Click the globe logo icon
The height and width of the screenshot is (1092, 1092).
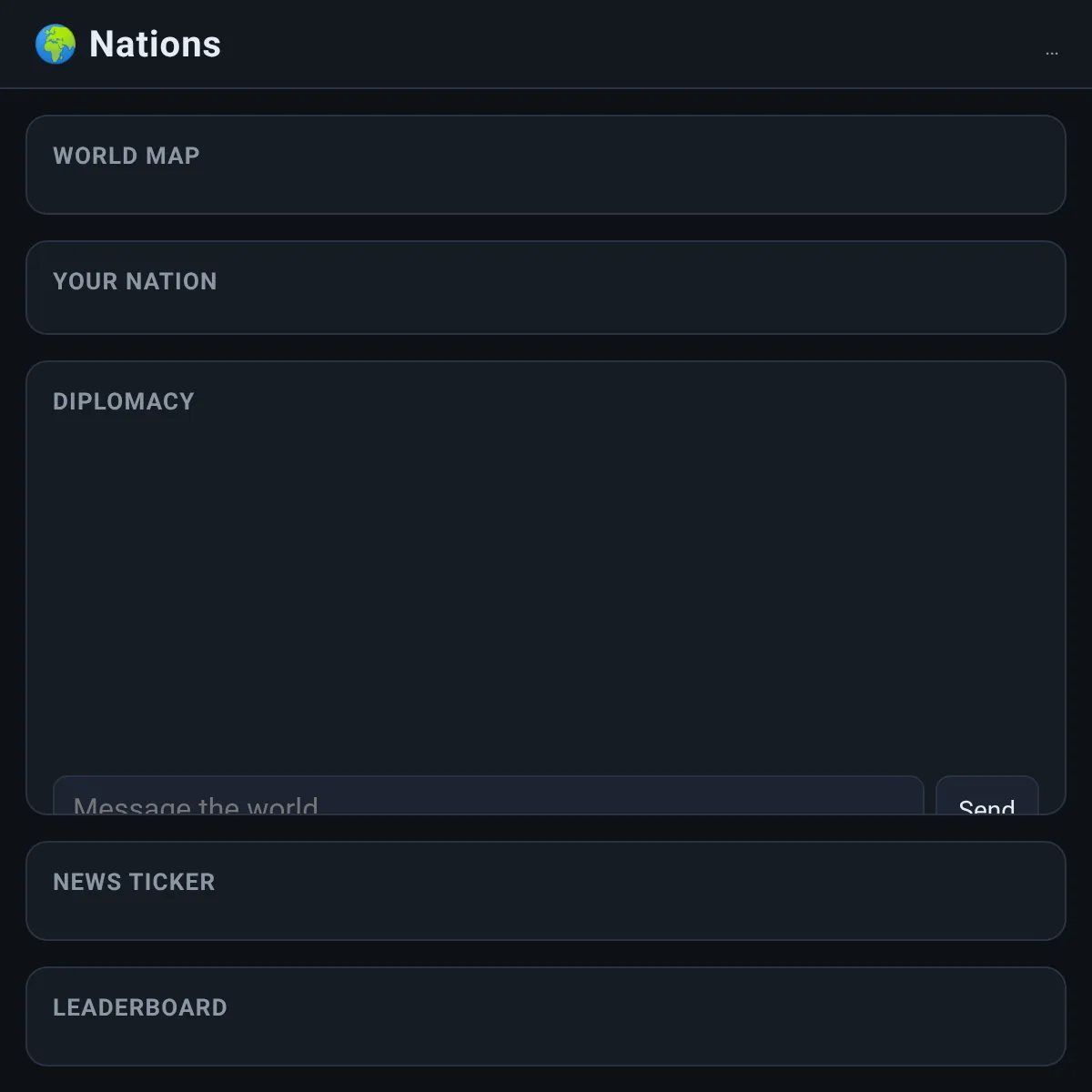pos(56,45)
